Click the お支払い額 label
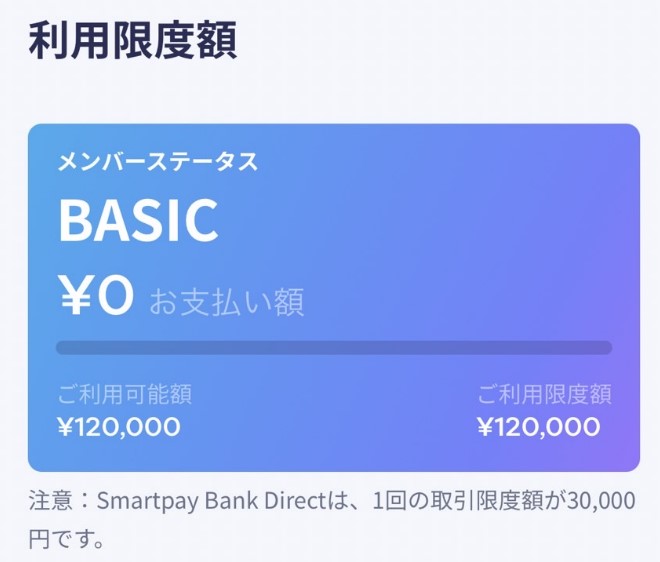This screenshot has height=562, width=660. [x=227, y=301]
